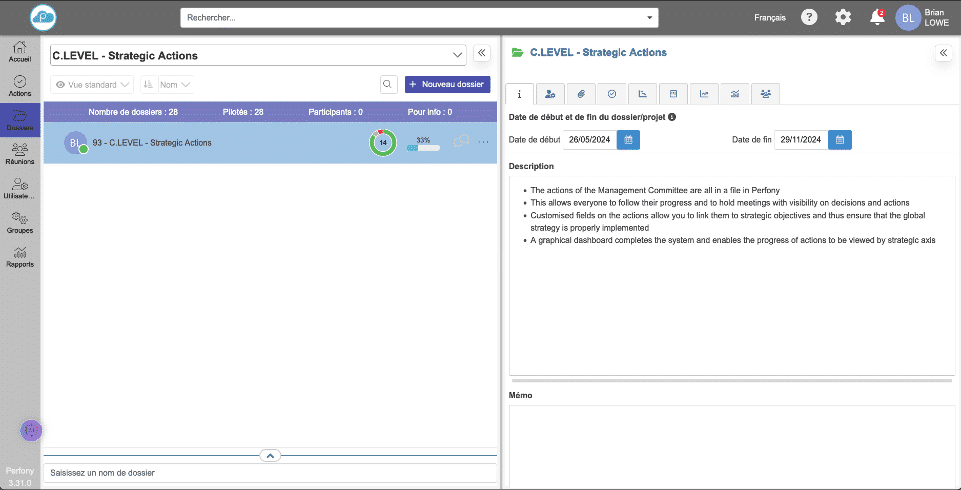The image size is (961, 490).
Task: Open the calendar picker for Date de début
Action: [x=628, y=140]
